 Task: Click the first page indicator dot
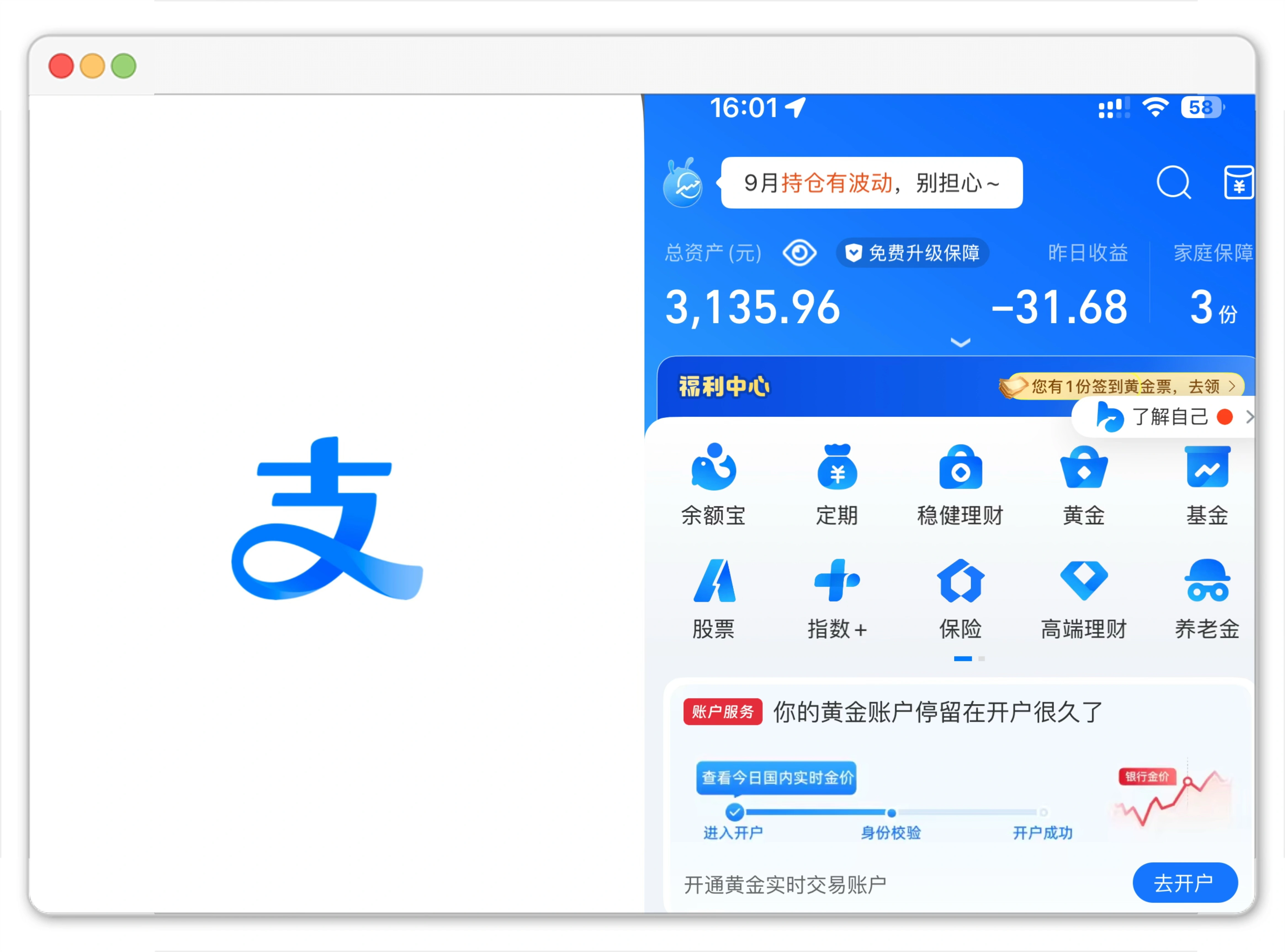coord(963,658)
